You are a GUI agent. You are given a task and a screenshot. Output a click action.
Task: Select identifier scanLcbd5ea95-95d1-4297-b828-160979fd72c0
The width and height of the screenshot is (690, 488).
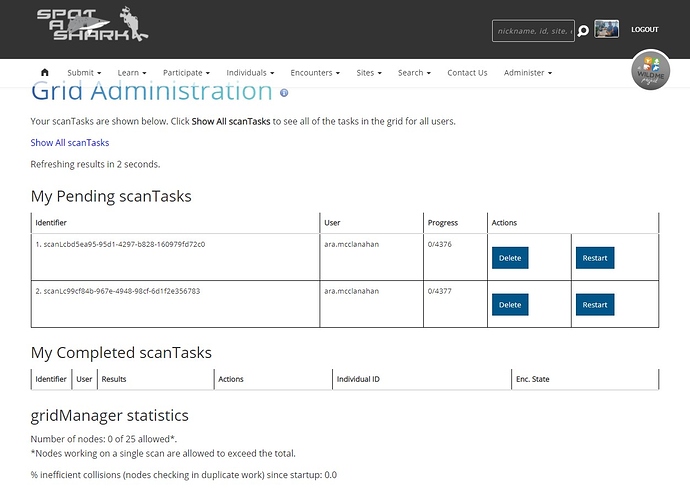tap(124, 244)
